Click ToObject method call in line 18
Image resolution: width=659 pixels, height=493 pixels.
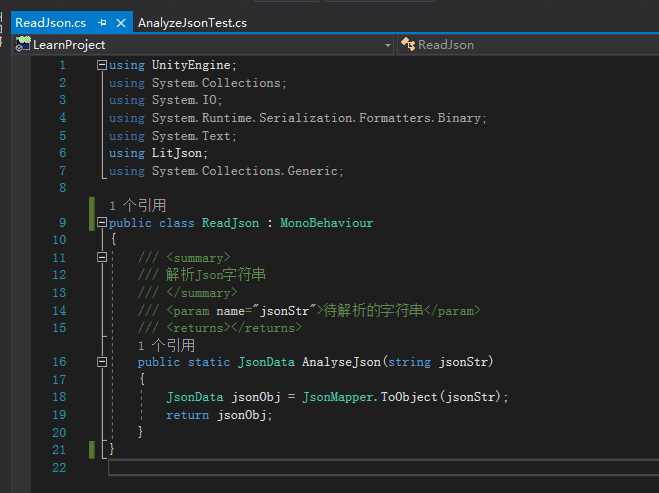pos(409,397)
